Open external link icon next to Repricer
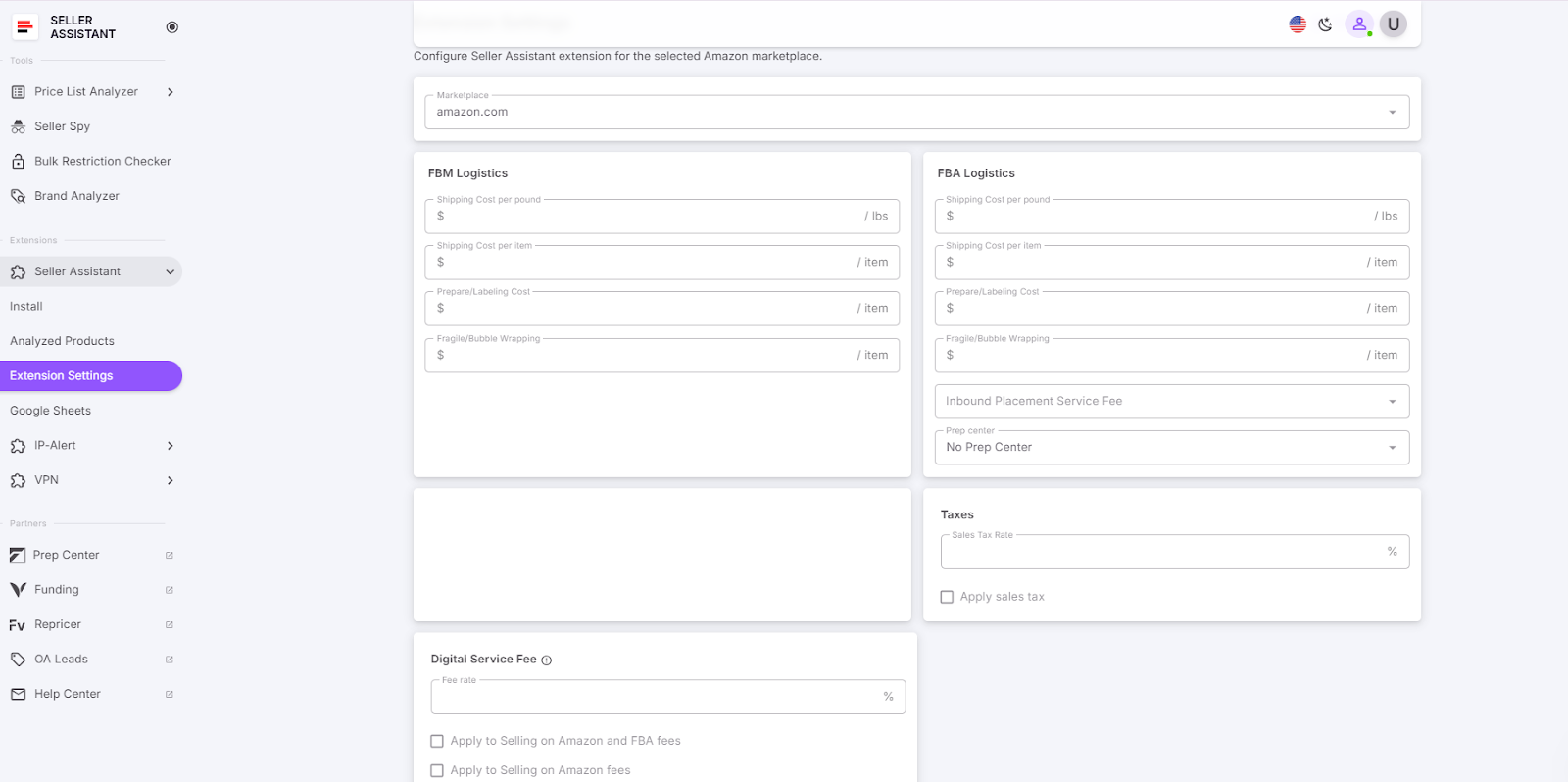1568x782 pixels. point(170,624)
